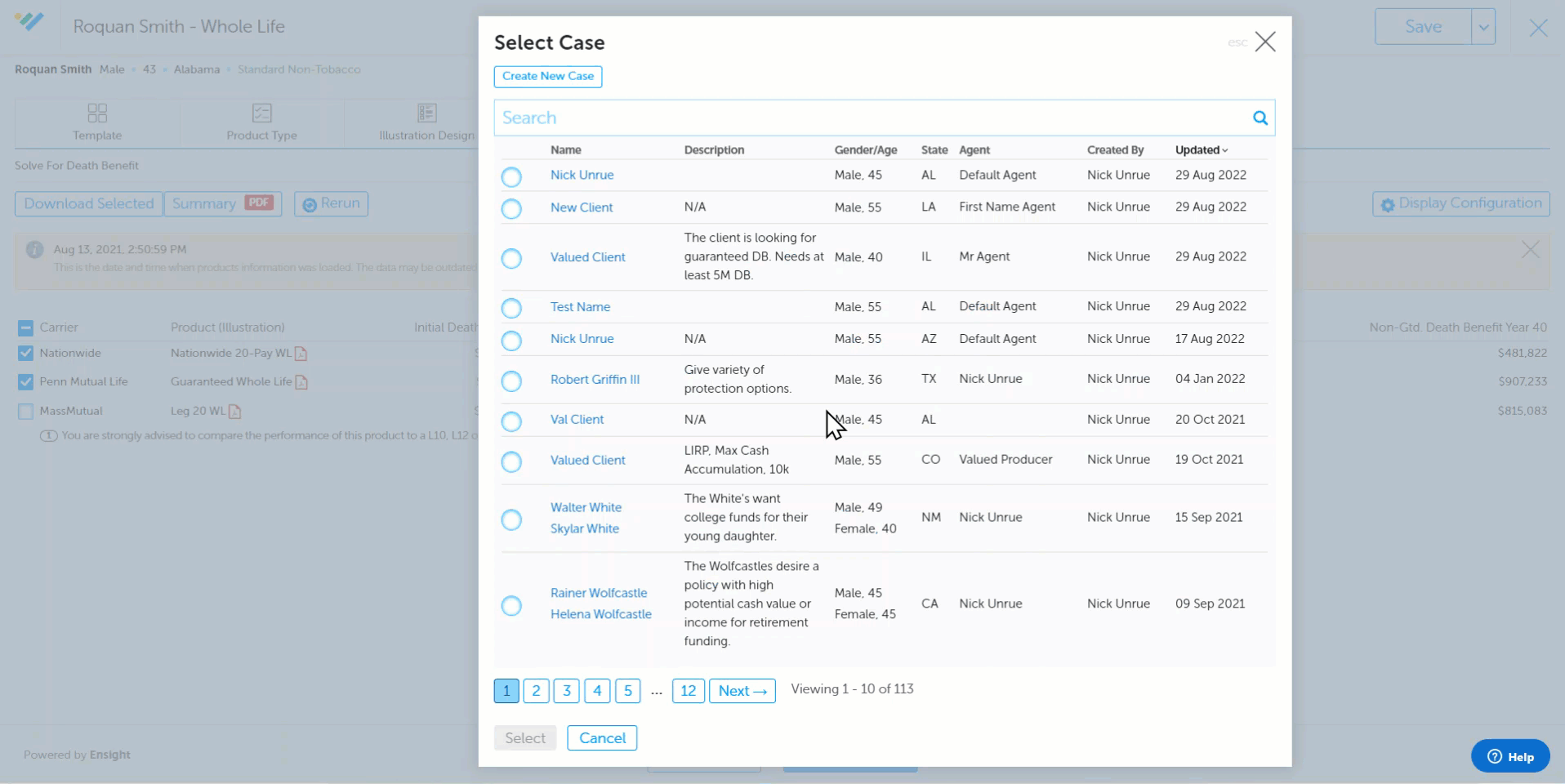Viewport: 1565px width, 784px height.
Task: Select radio for Nick Unrue Male 45 AL
Action: click(511, 176)
